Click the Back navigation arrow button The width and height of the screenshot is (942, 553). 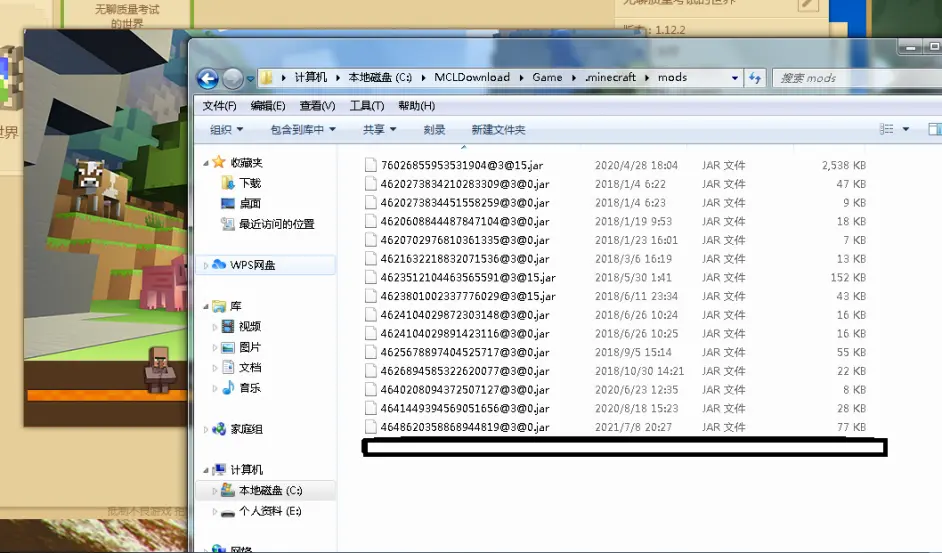click(x=208, y=78)
